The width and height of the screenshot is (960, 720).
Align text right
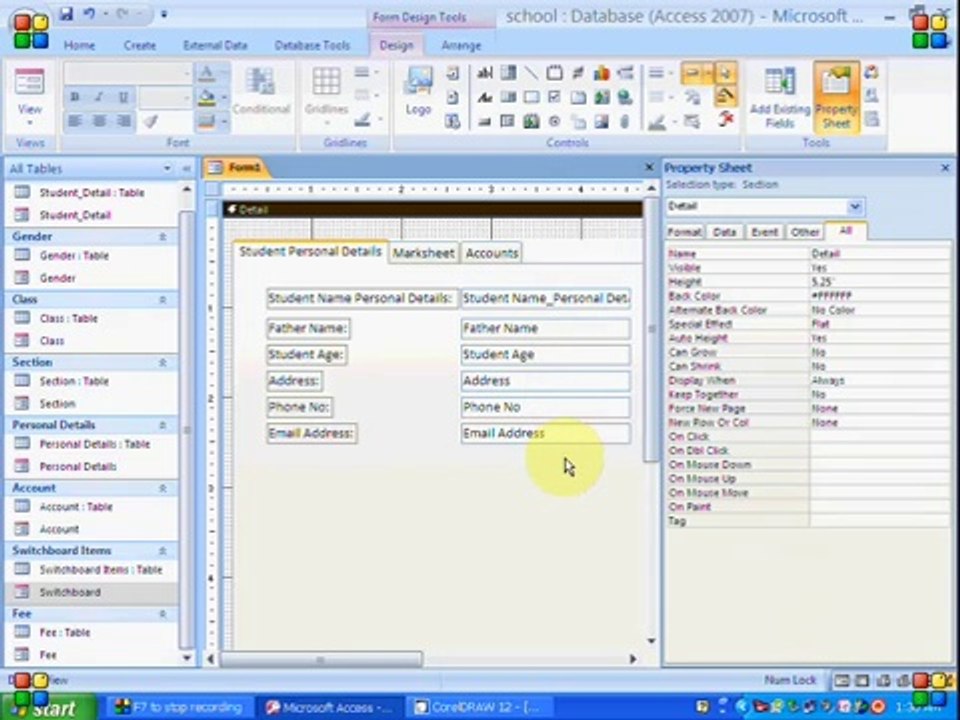pyautogui.click(x=123, y=121)
